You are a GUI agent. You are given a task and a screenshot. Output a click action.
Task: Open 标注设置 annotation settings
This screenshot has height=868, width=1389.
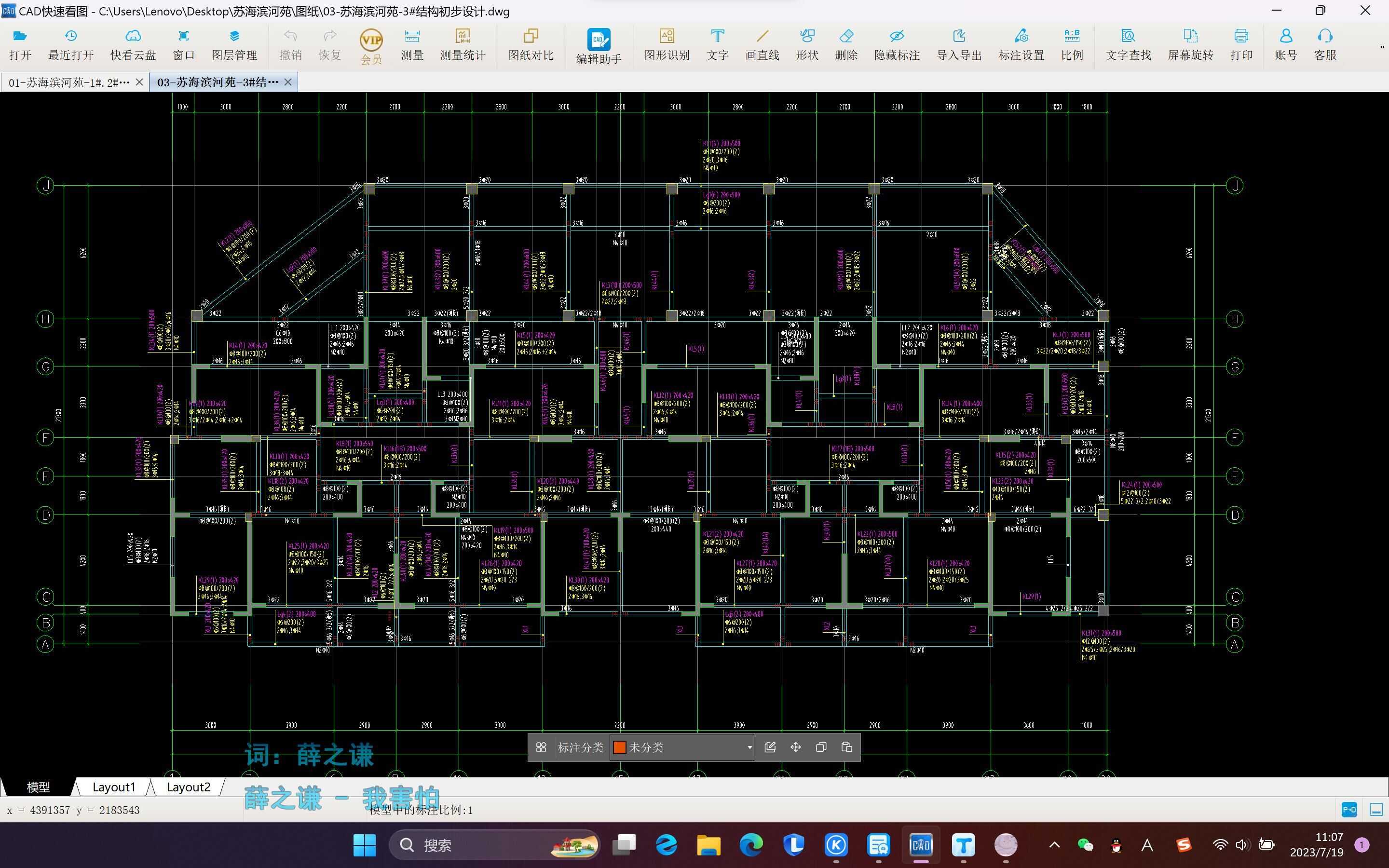[x=1021, y=45]
